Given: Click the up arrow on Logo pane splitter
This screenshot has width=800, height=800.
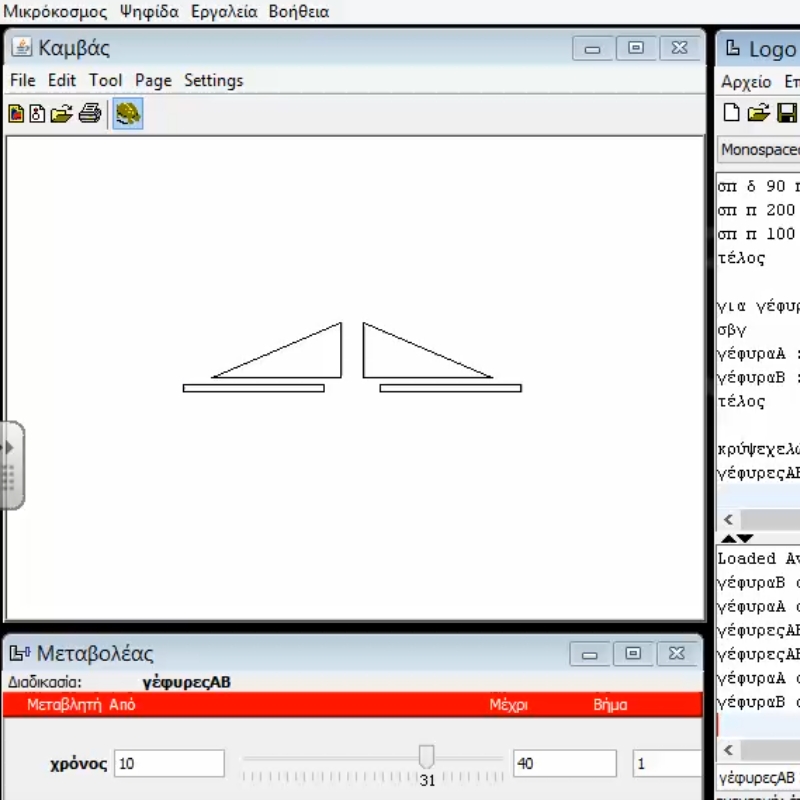Looking at the screenshot, I should point(729,538).
